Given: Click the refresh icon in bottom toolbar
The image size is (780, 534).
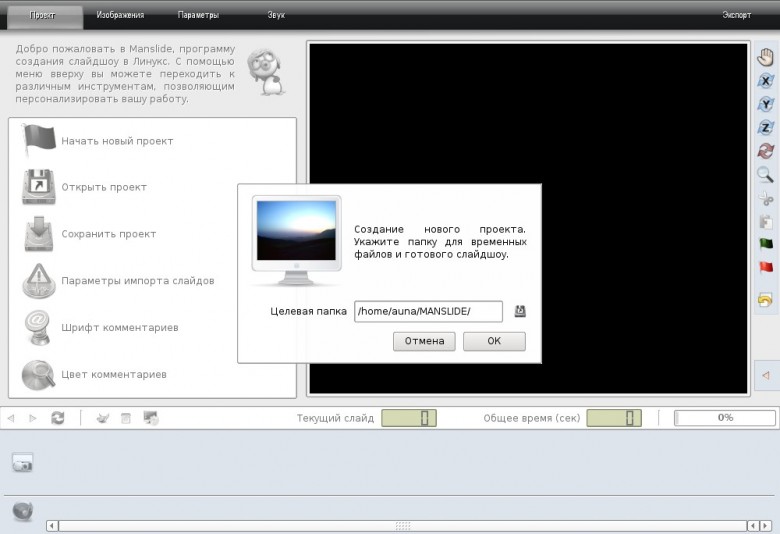Looking at the screenshot, I should click(x=58, y=418).
